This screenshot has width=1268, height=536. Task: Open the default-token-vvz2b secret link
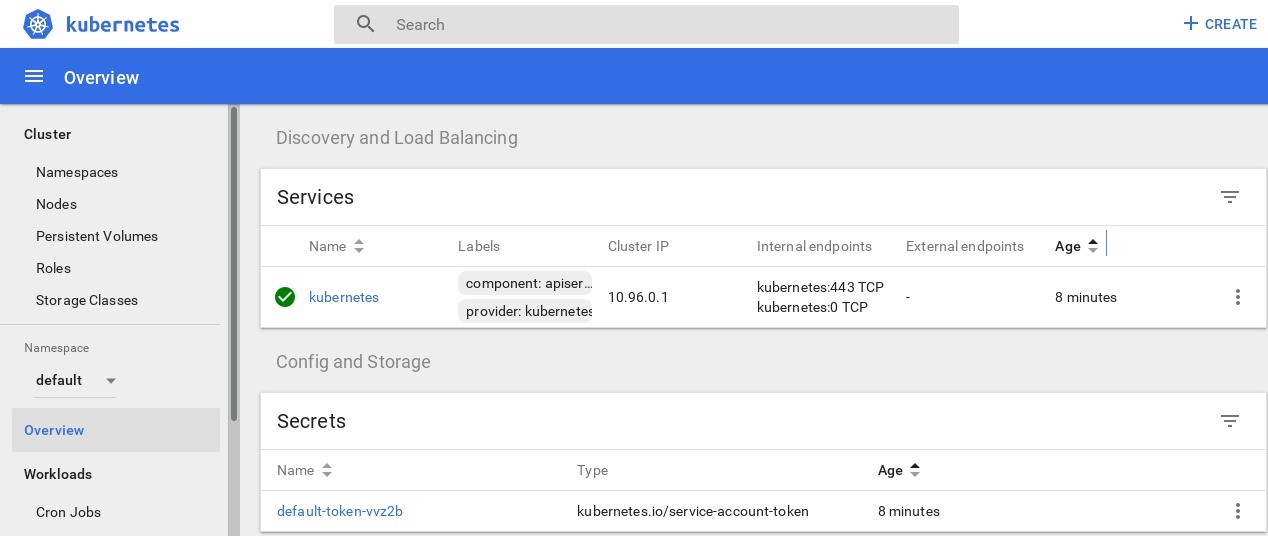(x=340, y=511)
